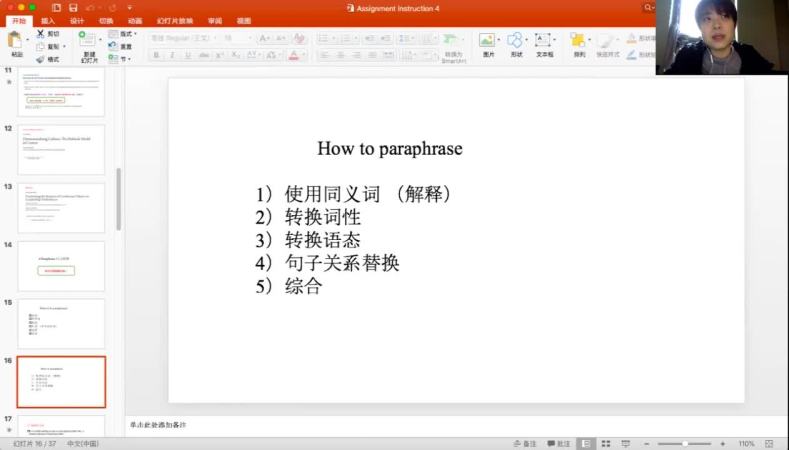Open the Insert (插入) ribbon tab
Screen dimensions: 789x450
coord(48,21)
